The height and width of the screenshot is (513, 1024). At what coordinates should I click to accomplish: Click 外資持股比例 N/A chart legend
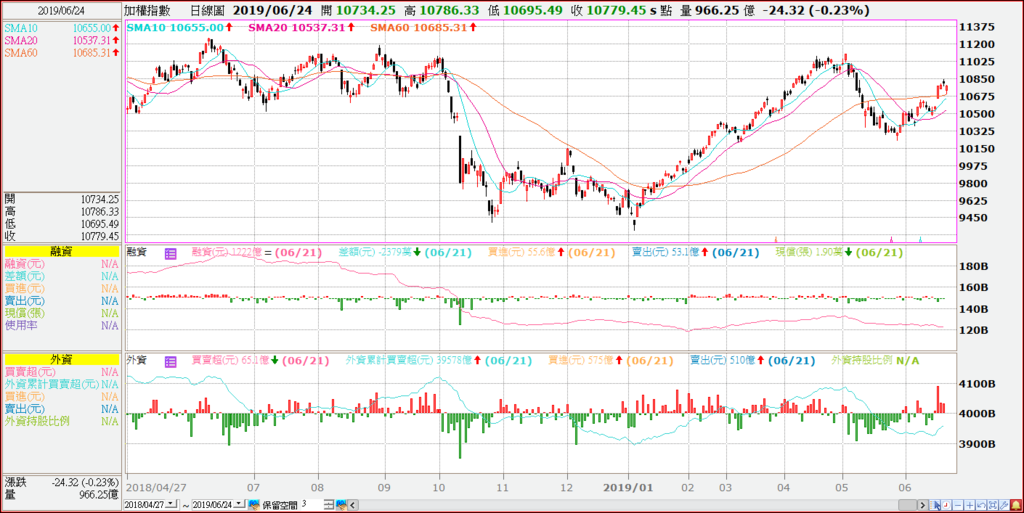[875, 360]
